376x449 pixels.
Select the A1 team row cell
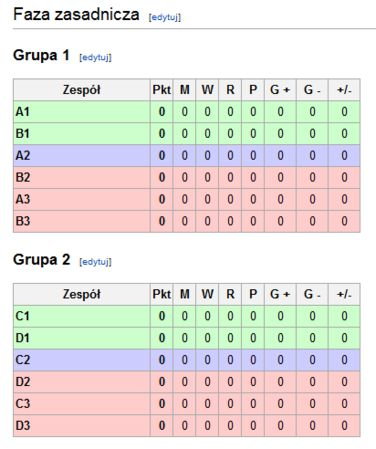(82, 112)
